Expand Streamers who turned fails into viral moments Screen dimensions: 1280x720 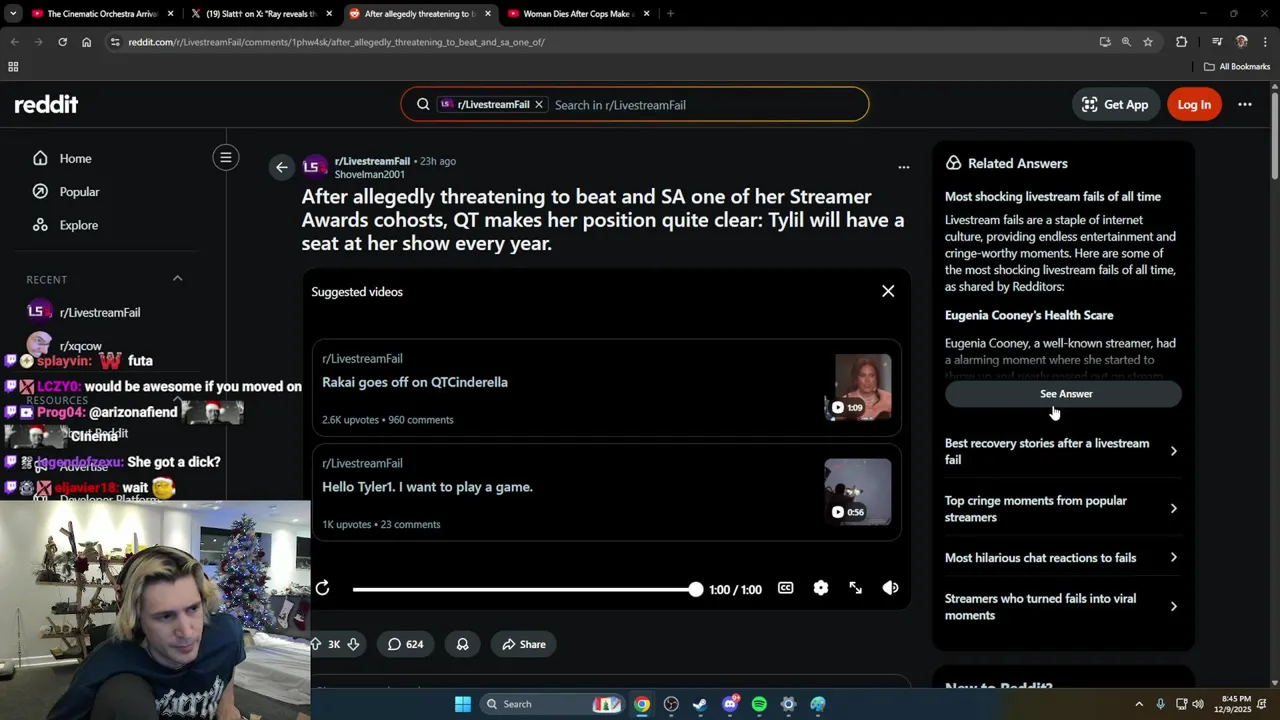1062,607
